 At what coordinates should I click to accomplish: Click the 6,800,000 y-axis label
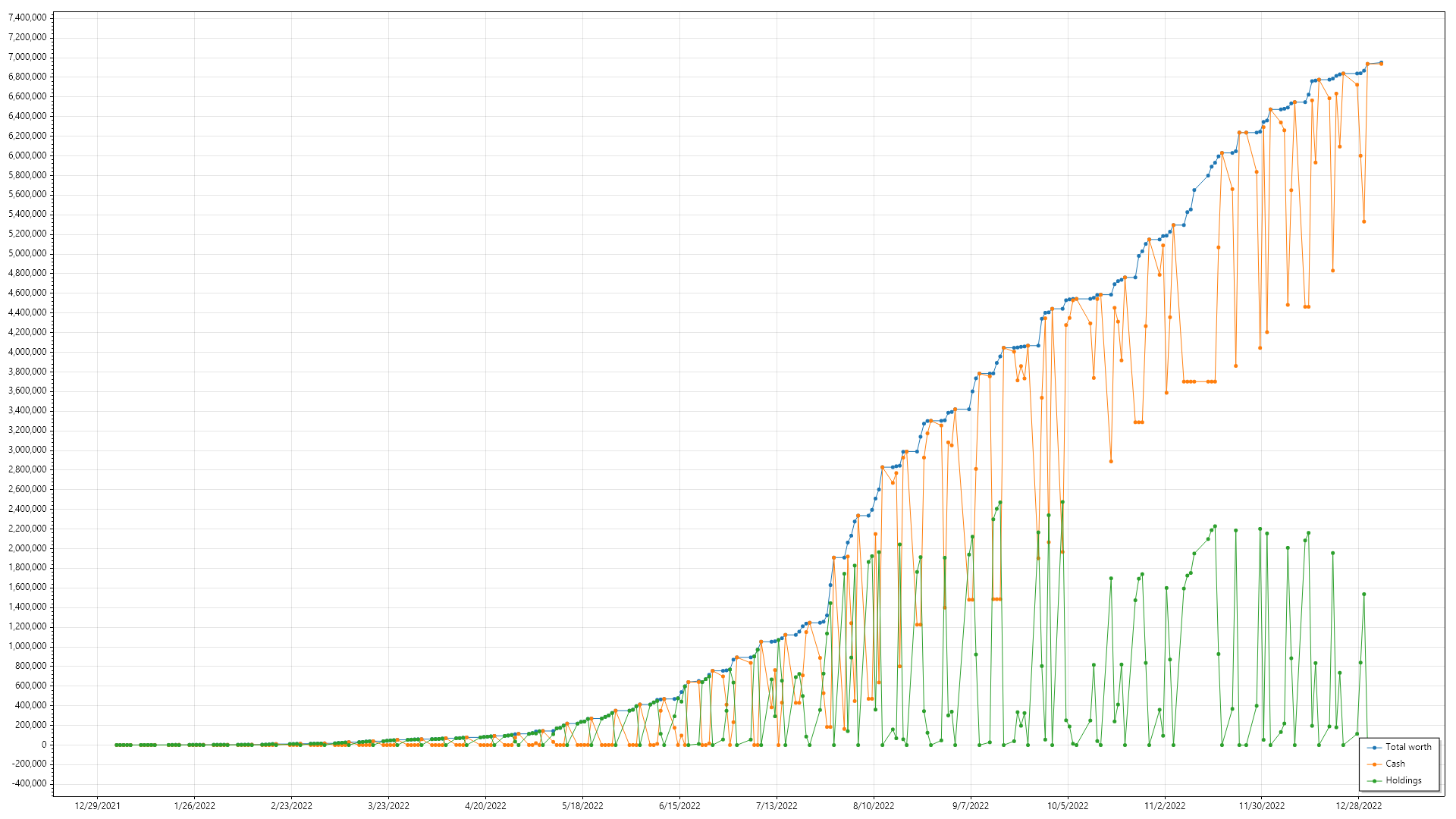(27, 77)
